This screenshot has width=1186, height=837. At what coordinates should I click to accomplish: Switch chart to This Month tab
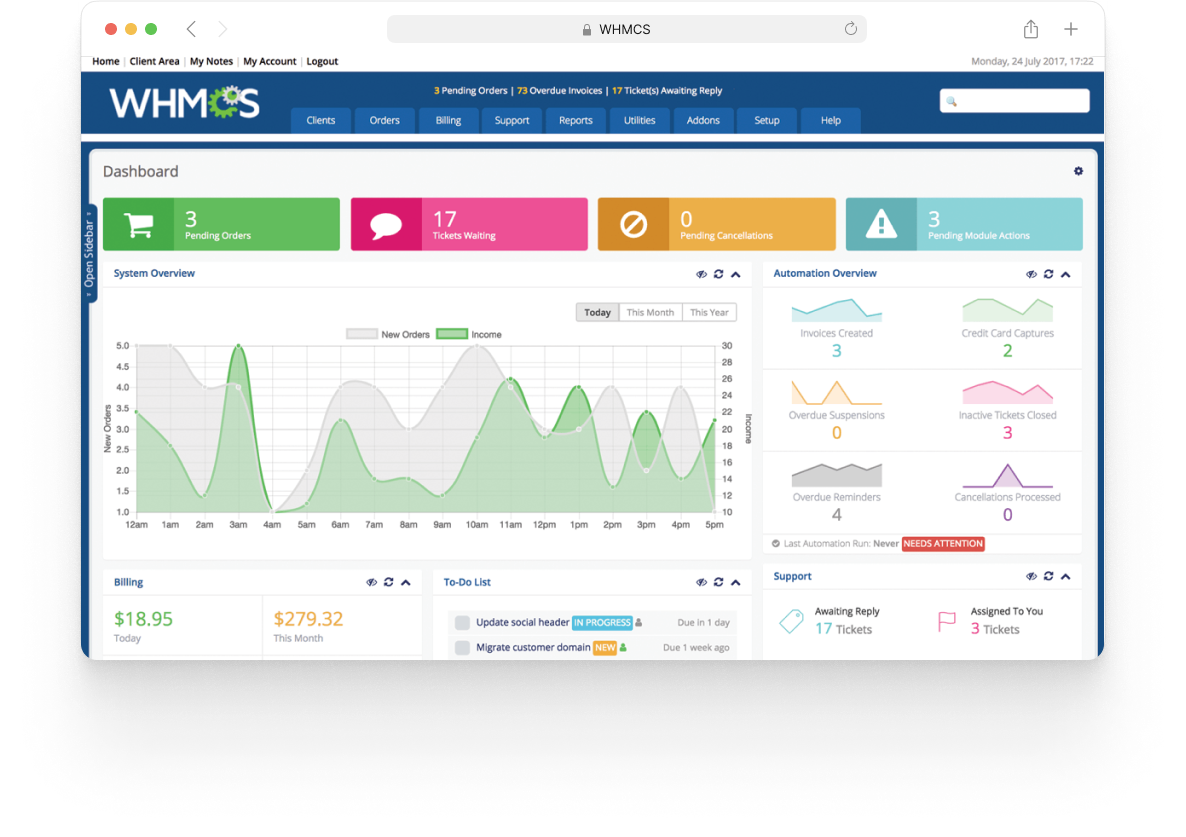click(x=650, y=312)
